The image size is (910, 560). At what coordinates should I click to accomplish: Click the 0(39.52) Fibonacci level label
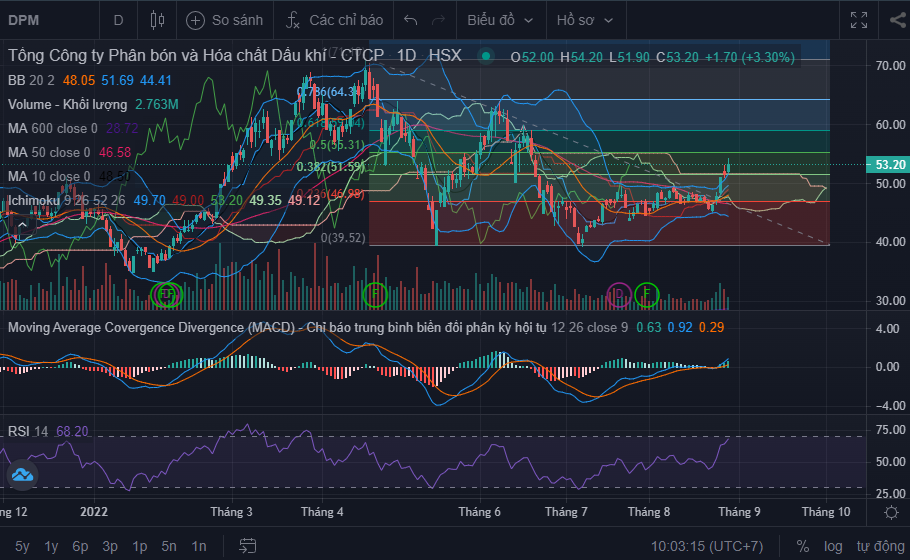tap(343, 238)
